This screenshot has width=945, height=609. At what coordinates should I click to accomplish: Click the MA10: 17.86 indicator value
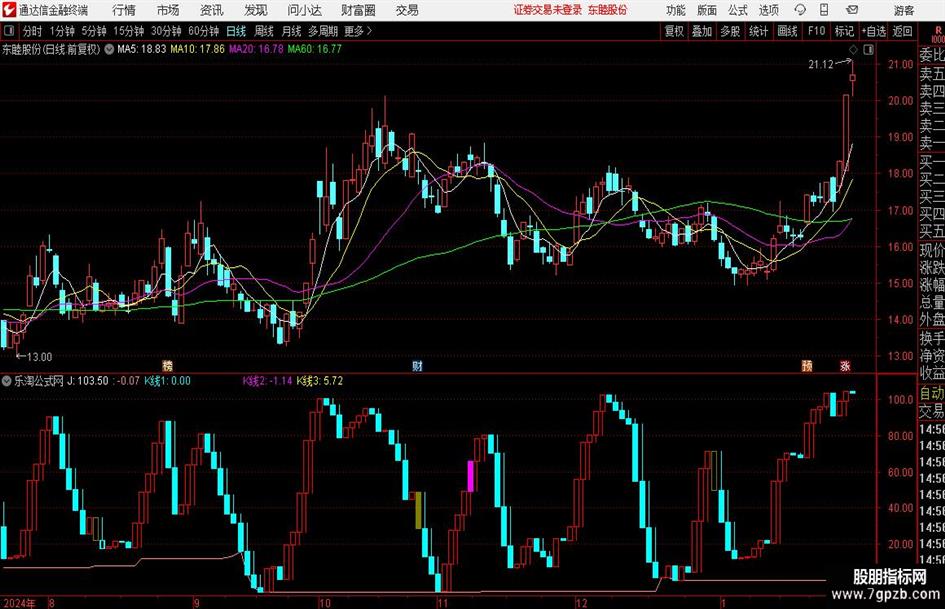[x=197, y=49]
